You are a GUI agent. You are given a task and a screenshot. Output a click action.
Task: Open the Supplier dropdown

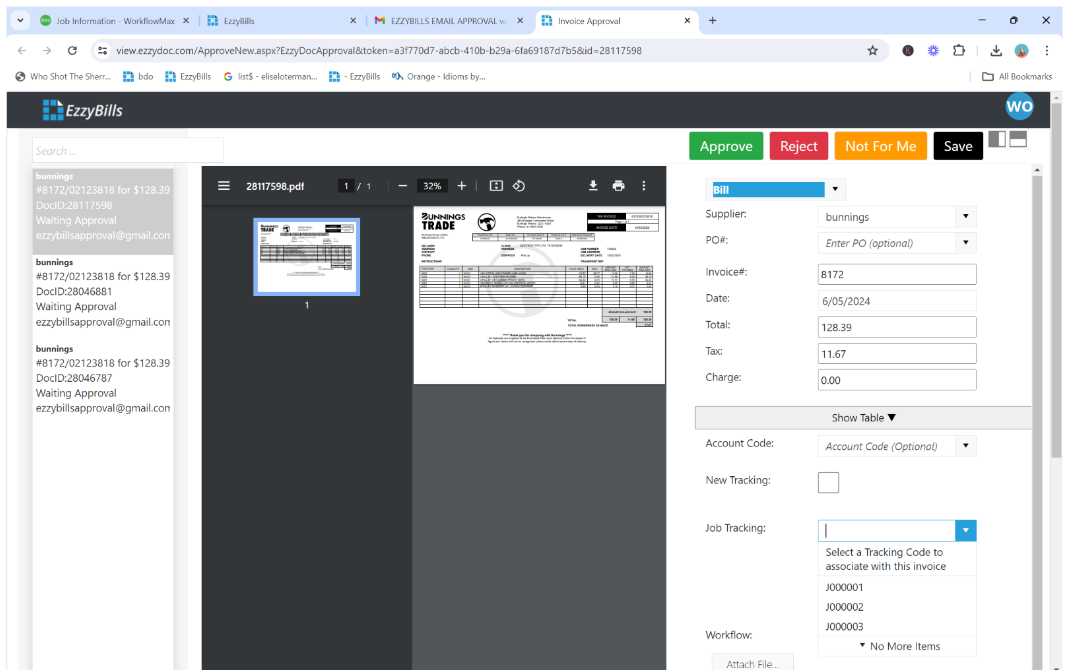[965, 216]
